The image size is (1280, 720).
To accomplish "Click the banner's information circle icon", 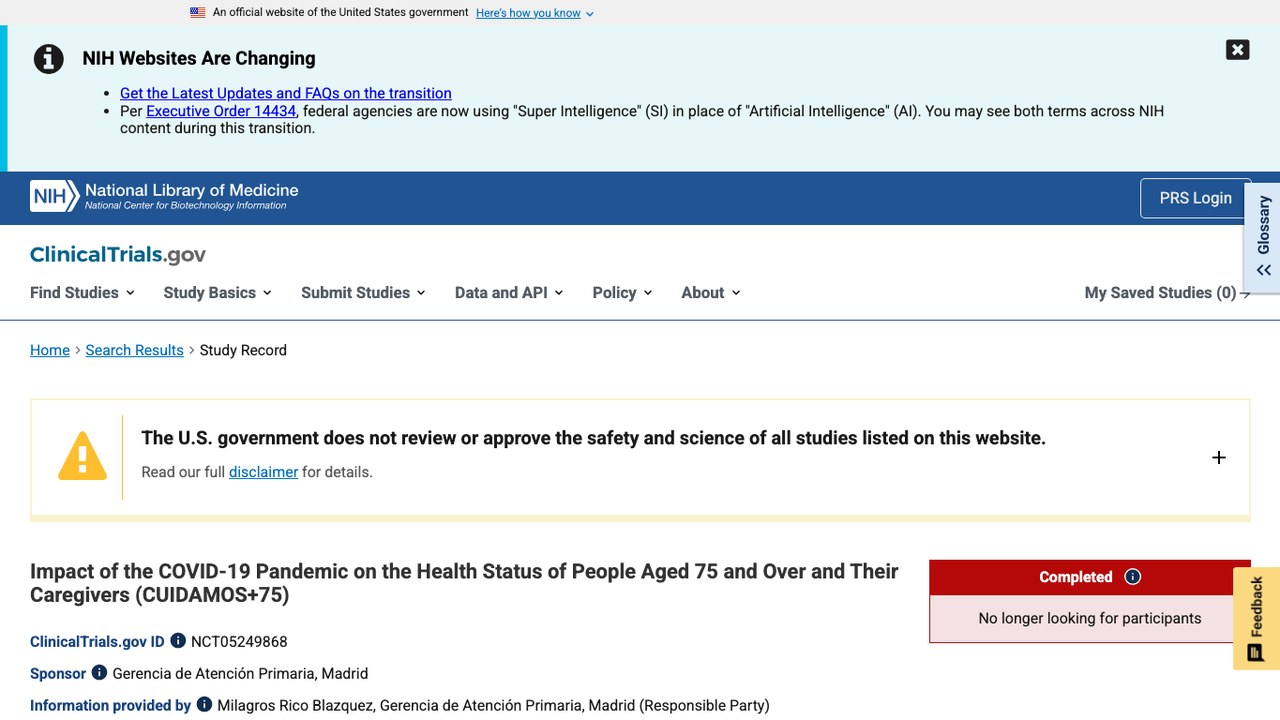I will 49,59.
